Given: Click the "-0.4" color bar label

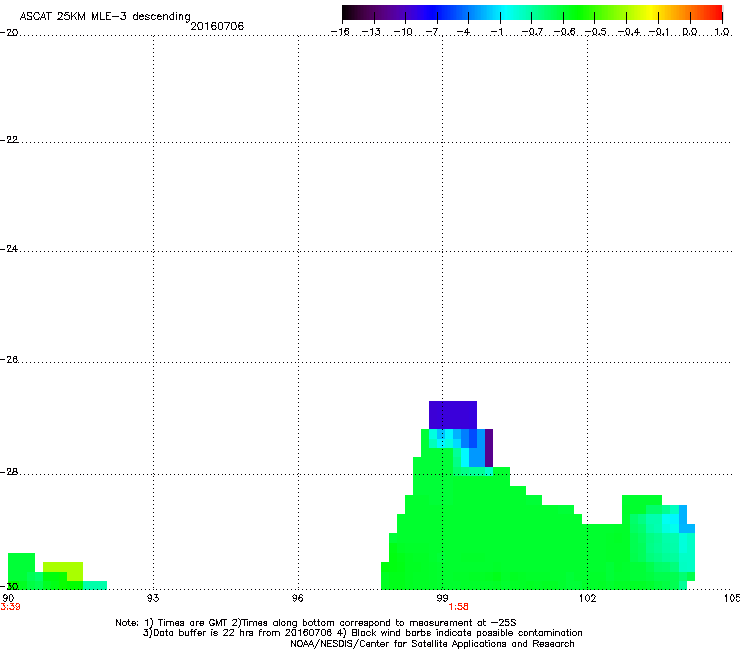Looking at the screenshot, I should 629,32.
